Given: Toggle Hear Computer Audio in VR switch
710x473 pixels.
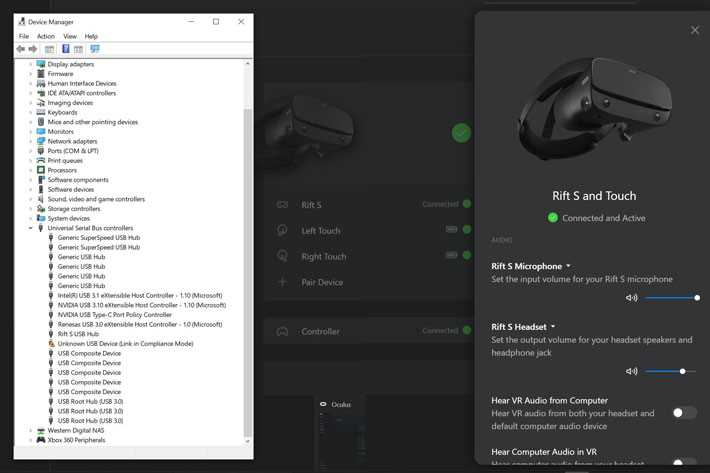Looking at the screenshot, I should pos(684,463).
